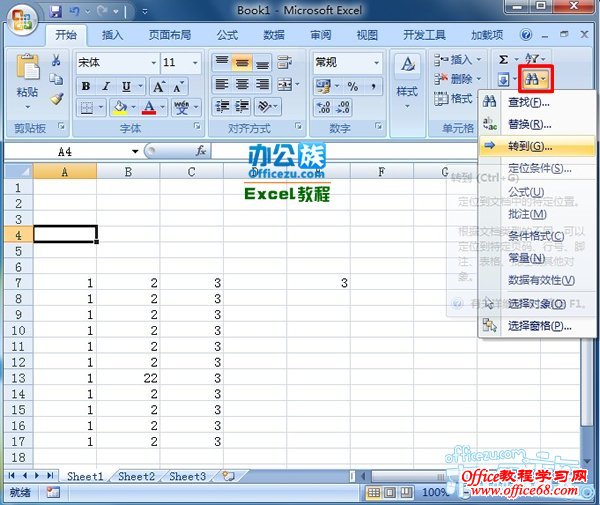Open the 页面布局 ribbon tab
Screen dimensions: 600x505
170,35
